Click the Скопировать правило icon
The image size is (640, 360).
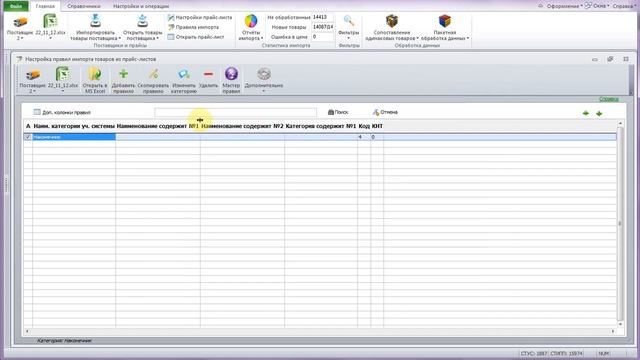[x=153, y=74]
